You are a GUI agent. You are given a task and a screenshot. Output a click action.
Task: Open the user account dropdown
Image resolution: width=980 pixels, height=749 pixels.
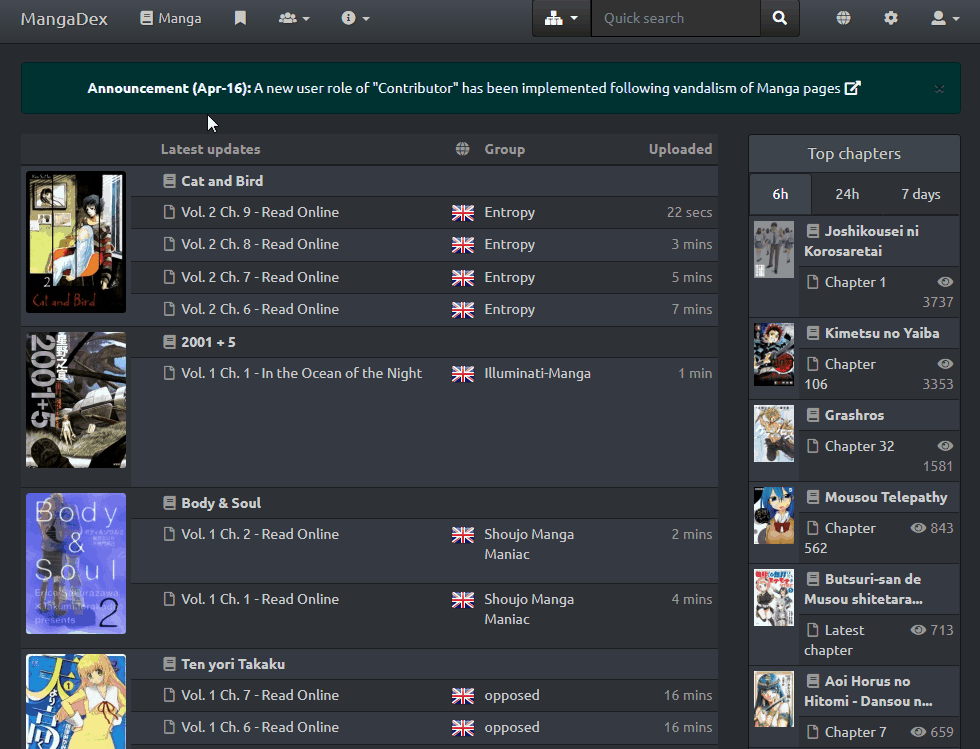coord(944,18)
